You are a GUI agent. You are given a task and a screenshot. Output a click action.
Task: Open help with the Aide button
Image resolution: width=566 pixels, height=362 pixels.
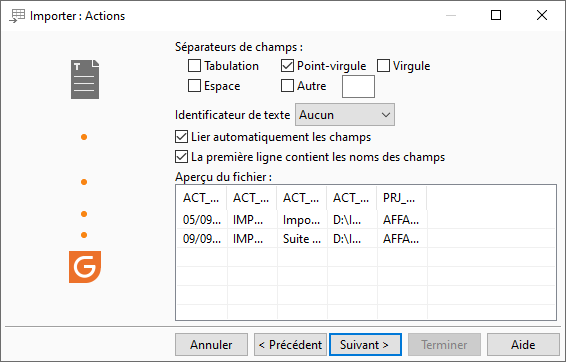[x=523, y=345]
